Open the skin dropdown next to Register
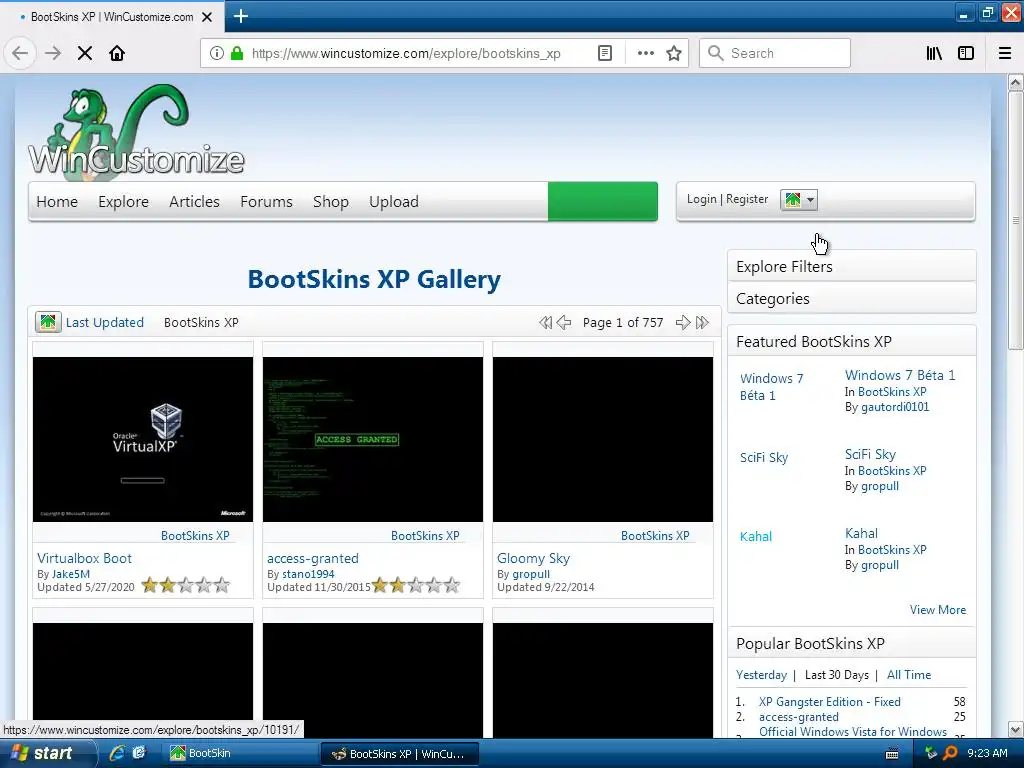This screenshot has height=768, width=1024. point(799,200)
